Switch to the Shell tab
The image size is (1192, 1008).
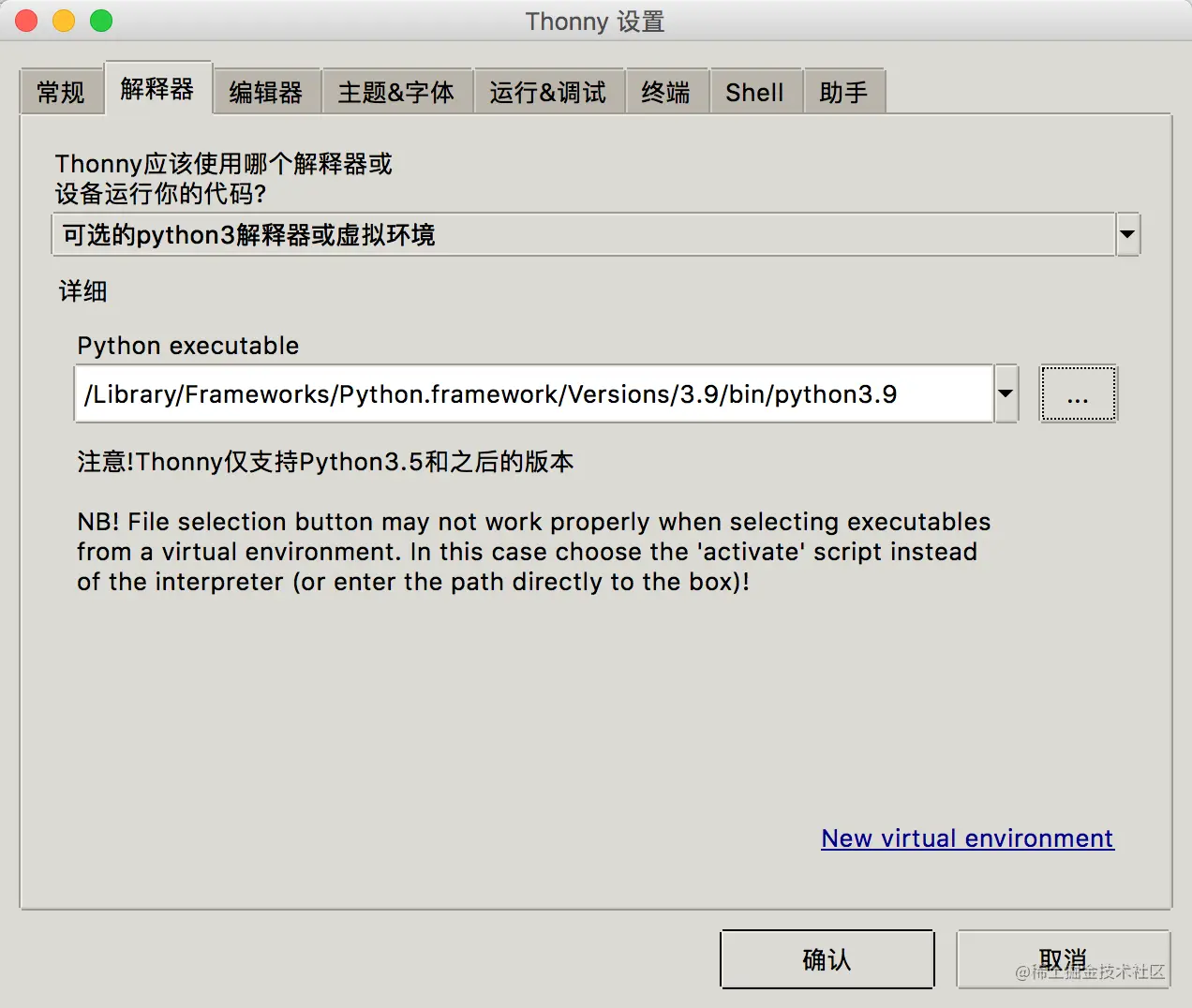755,92
